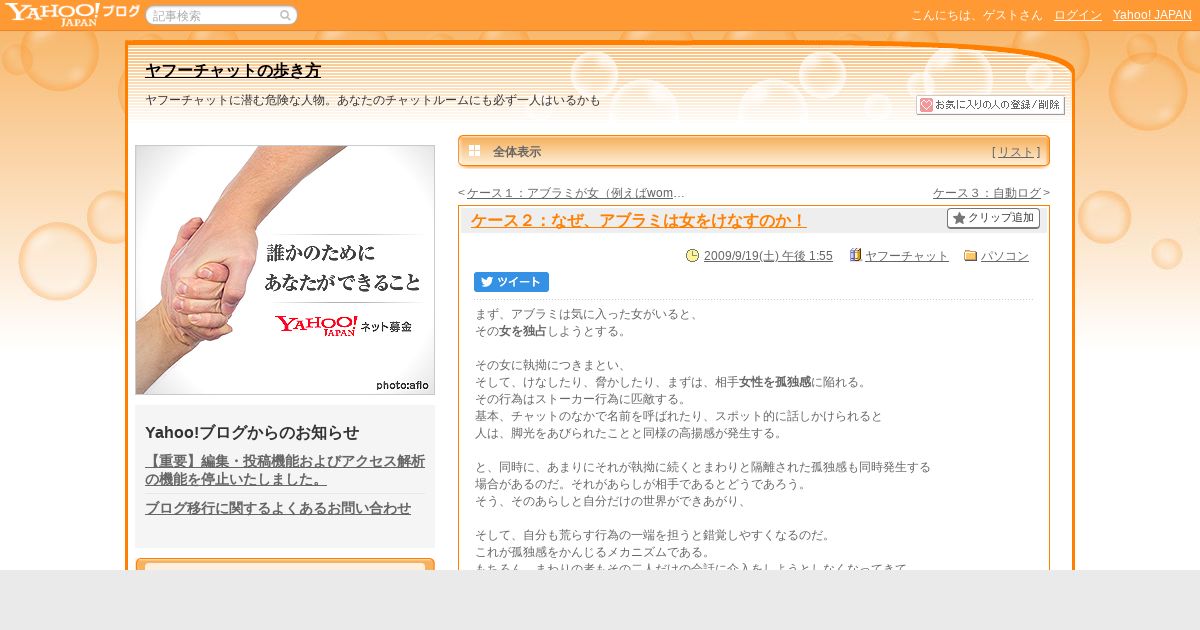The height and width of the screenshot is (630, 1200).
Task: Click the パソコン folder icon
Action: tap(970, 256)
